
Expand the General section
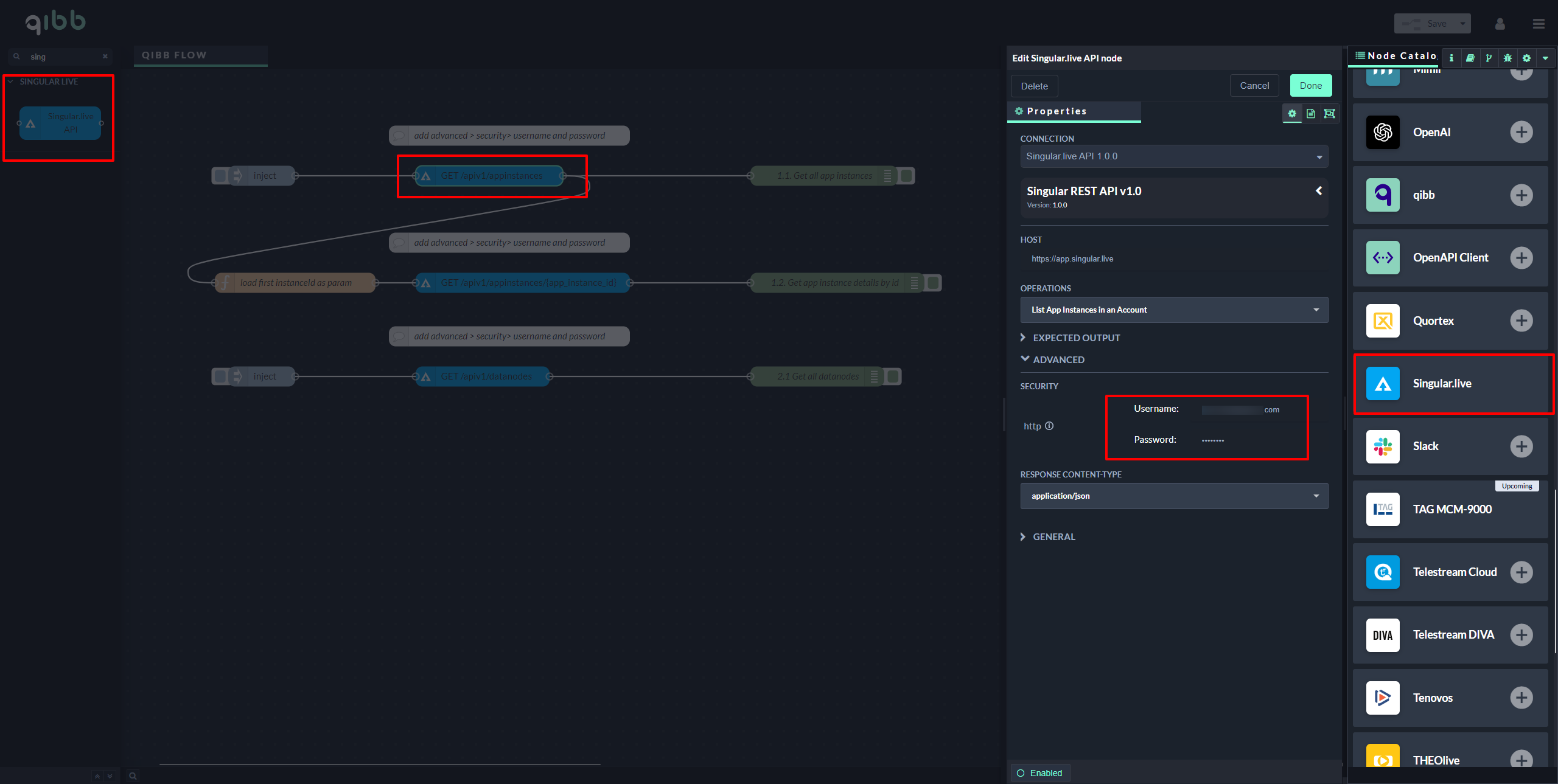[x=1053, y=536]
